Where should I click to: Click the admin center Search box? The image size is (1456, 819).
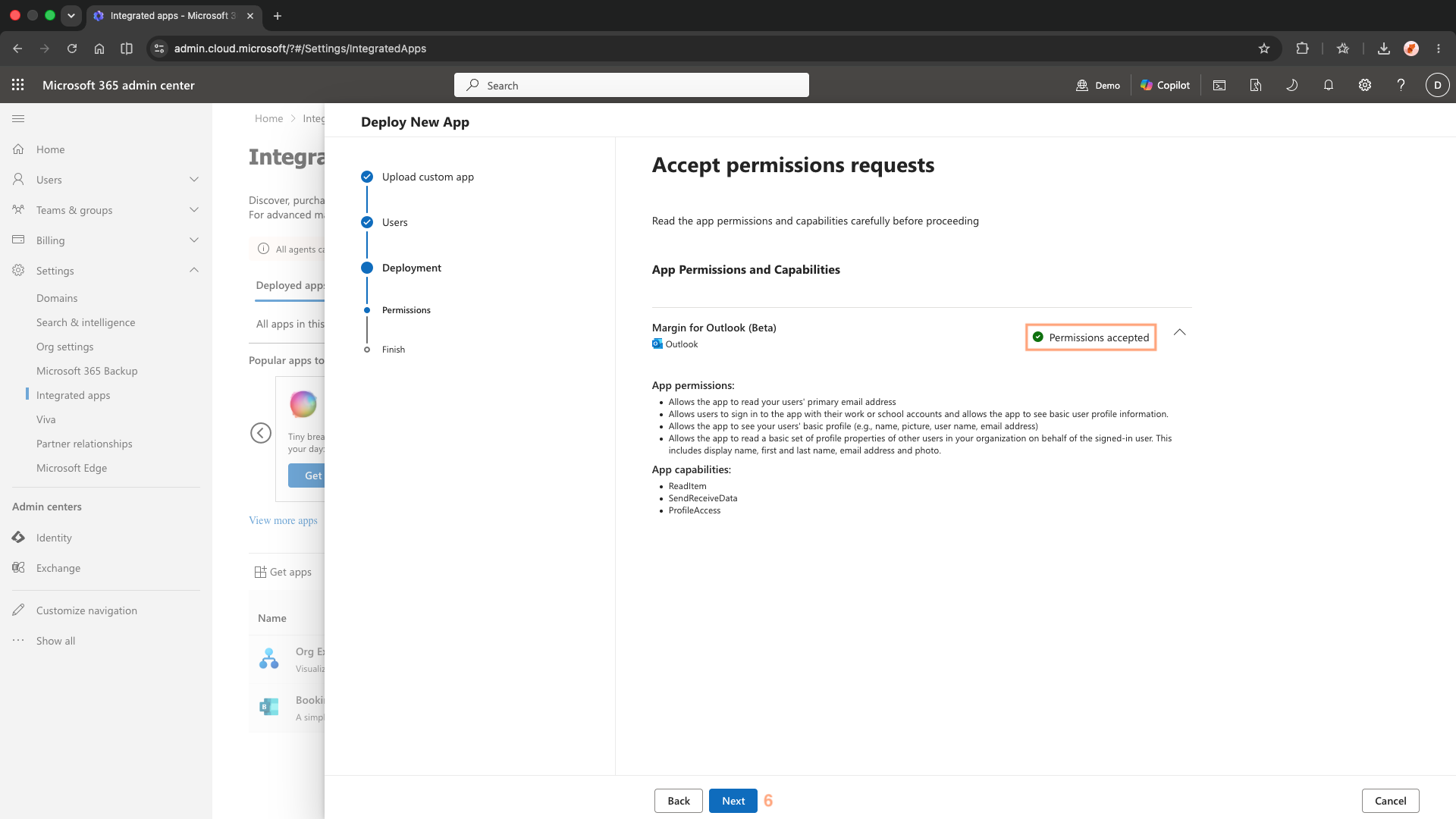(632, 85)
